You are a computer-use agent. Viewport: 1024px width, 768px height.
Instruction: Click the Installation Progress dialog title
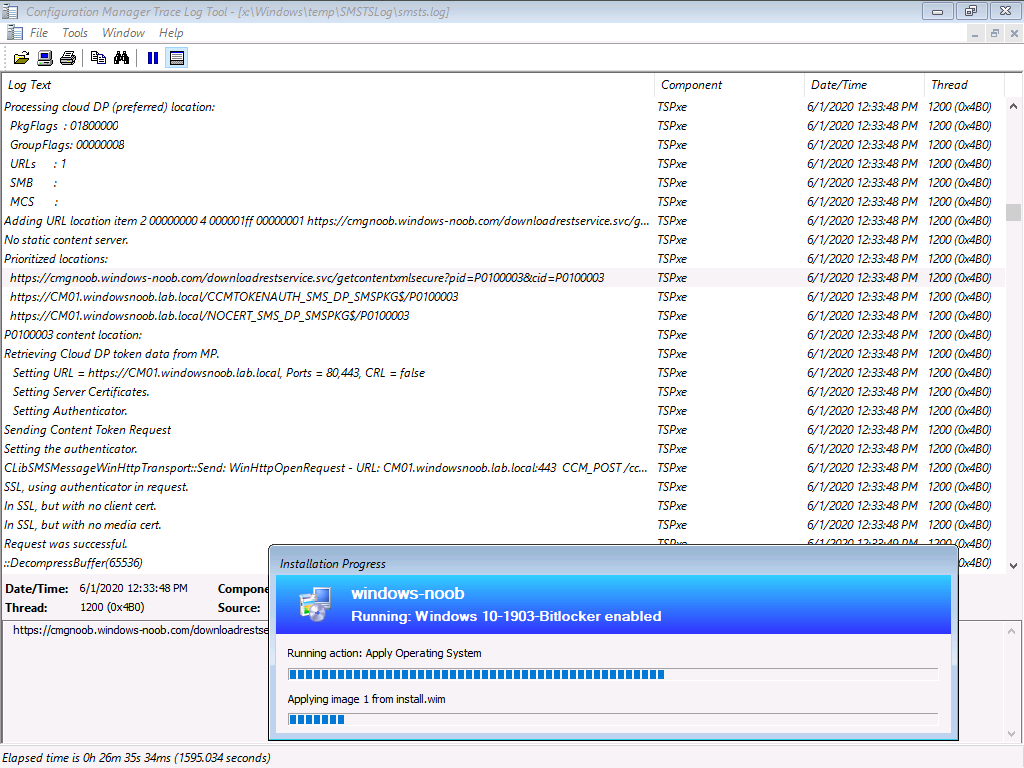coord(332,564)
